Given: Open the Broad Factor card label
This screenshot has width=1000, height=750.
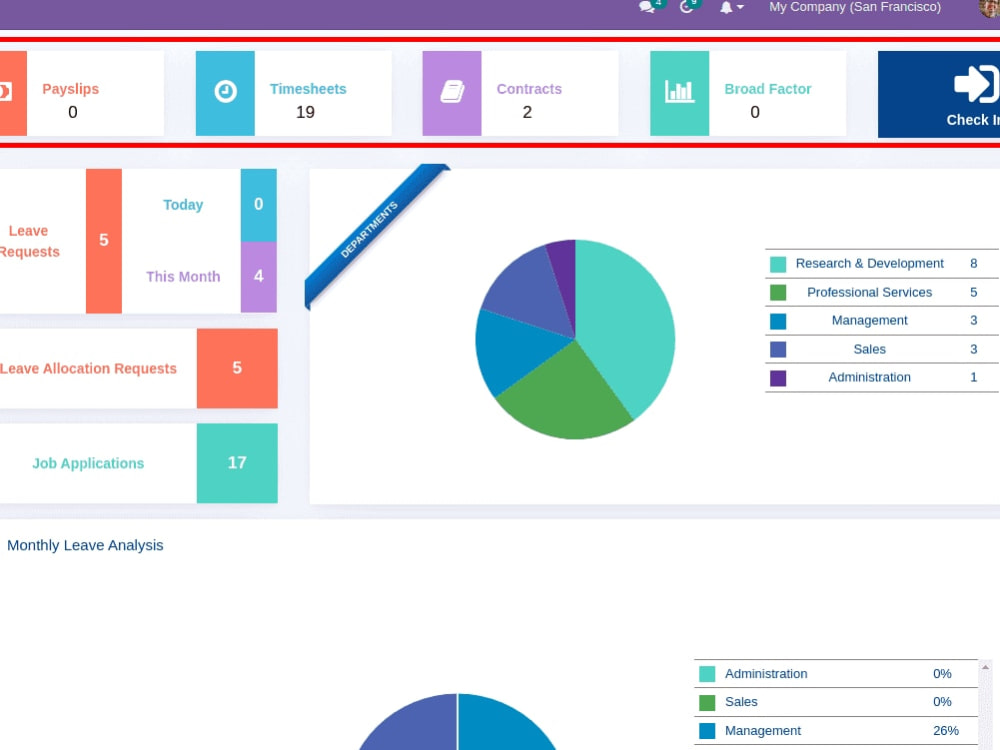Looking at the screenshot, I should [x=768, y=89].
